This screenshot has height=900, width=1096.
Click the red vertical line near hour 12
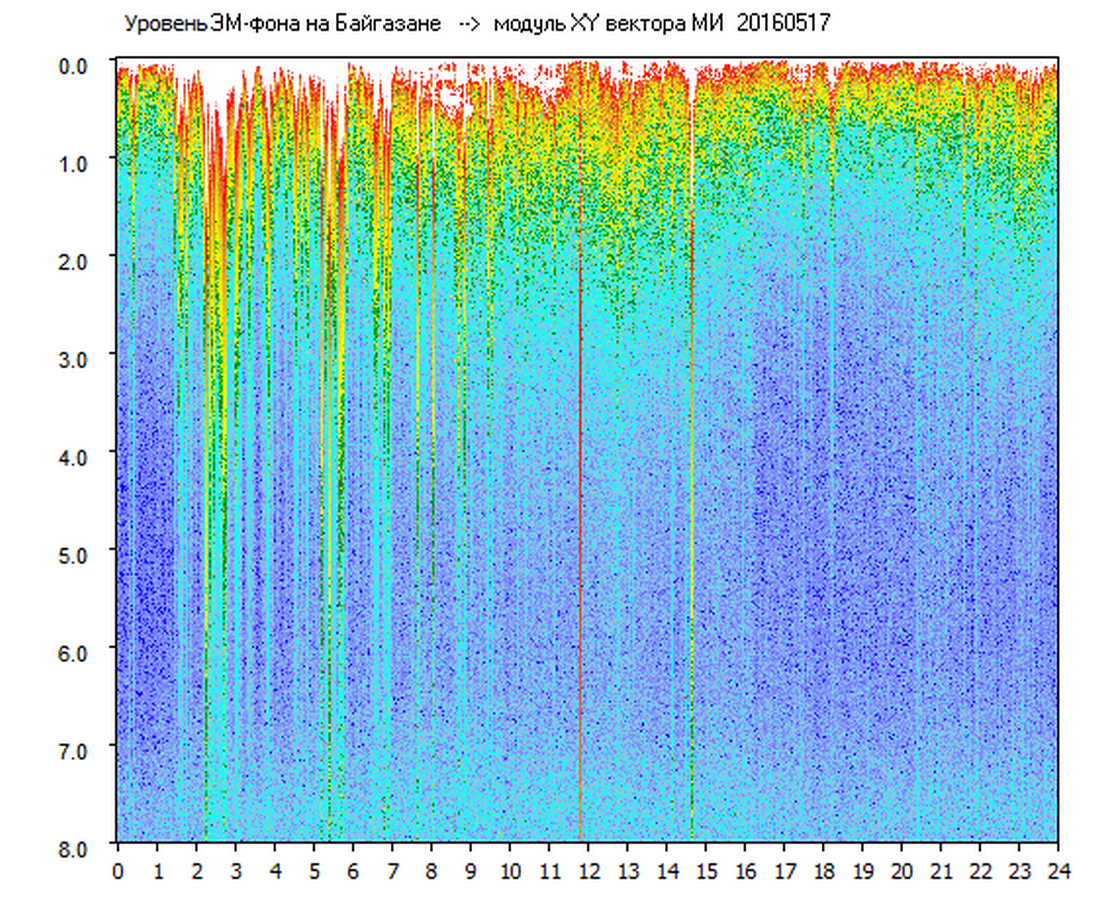click(580, 500)
